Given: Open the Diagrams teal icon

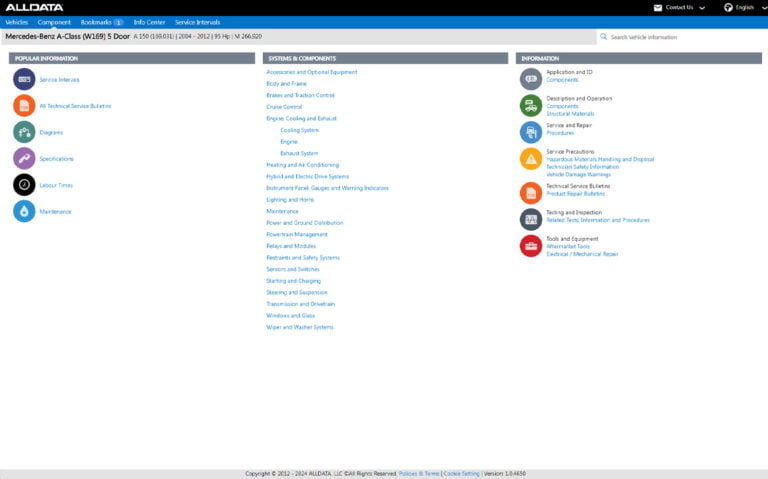Looking at the screenshot, I should (24, 132).
